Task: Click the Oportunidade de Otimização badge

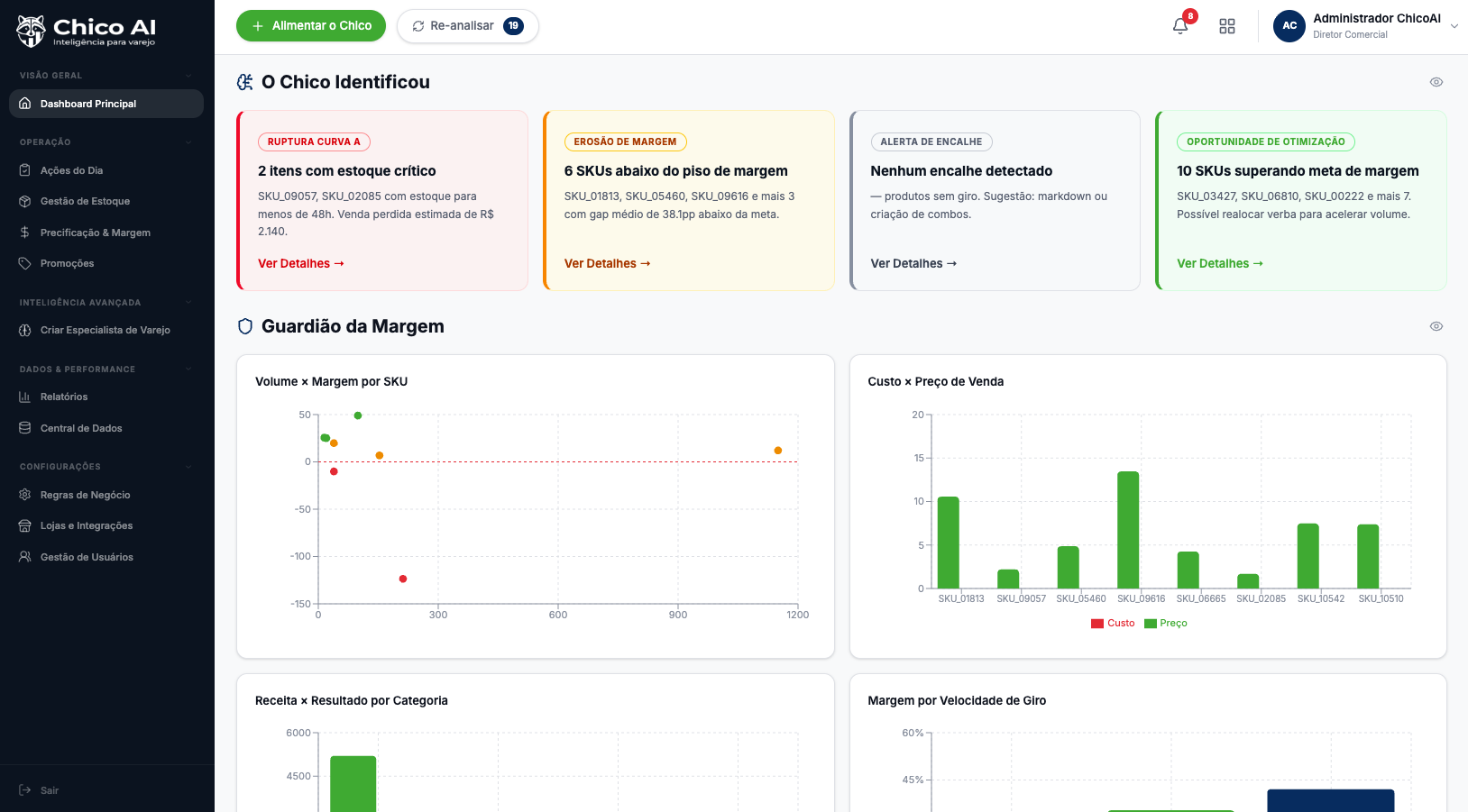Action: point(1266,141)
